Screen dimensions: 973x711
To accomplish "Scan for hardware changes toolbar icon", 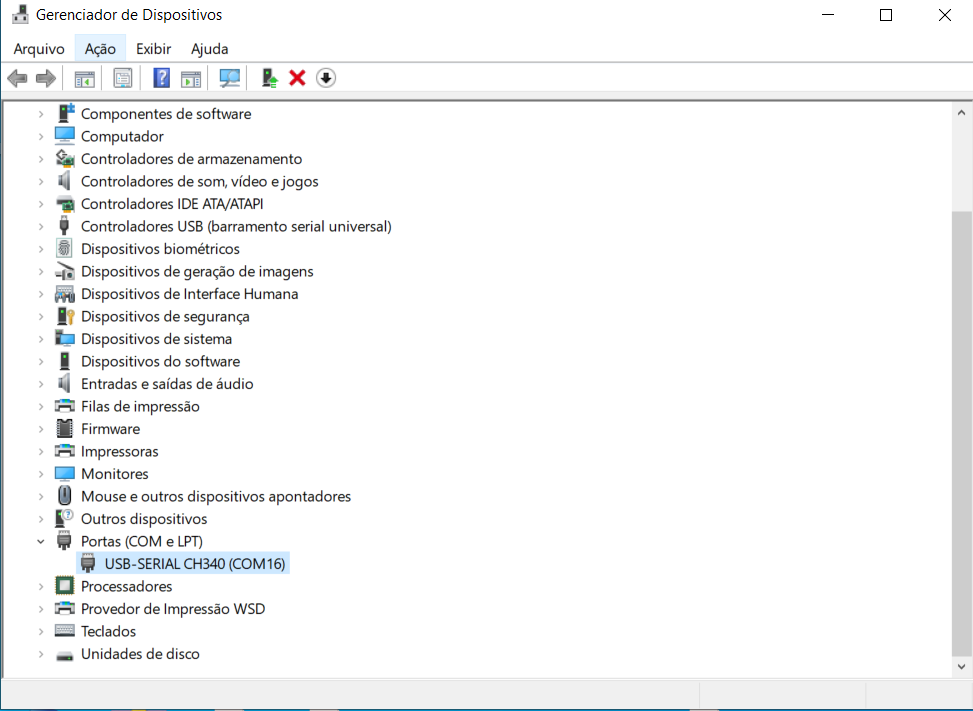I will point(230,78).
